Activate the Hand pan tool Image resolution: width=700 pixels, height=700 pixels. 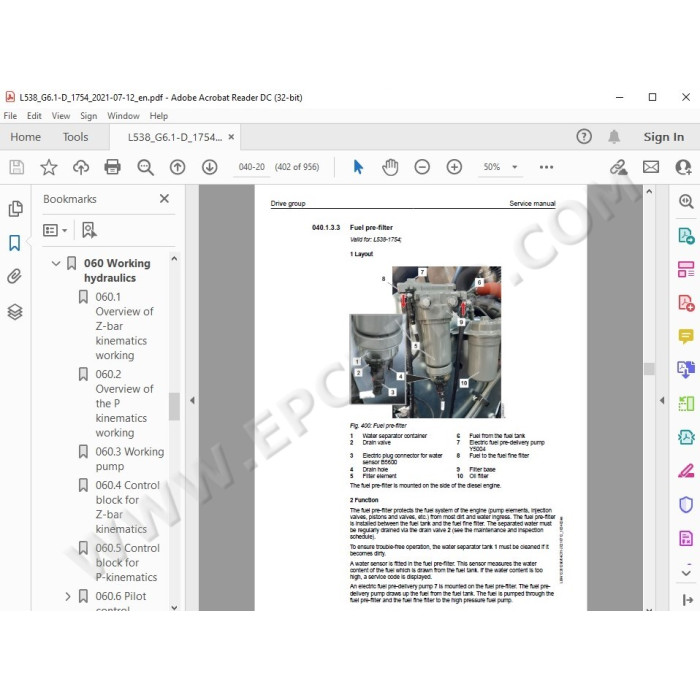pyautogui.click(x=390, y=167)
